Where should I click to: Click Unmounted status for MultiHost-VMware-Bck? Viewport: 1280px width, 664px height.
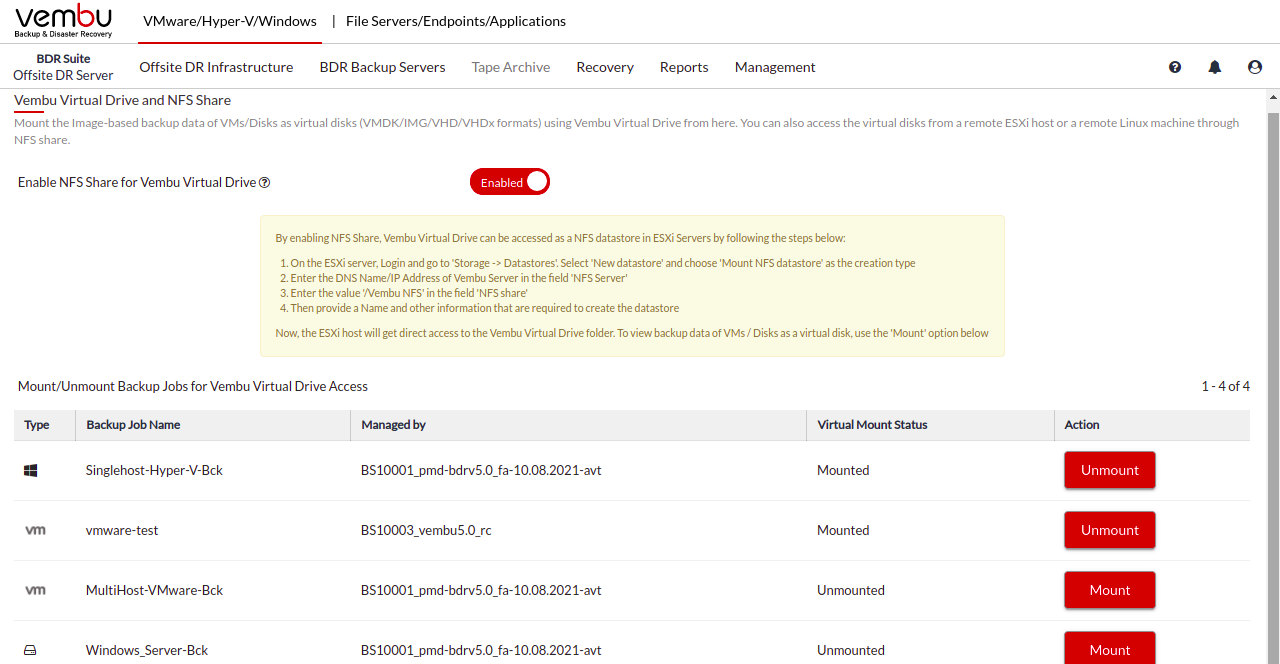[x=851, y=590]
